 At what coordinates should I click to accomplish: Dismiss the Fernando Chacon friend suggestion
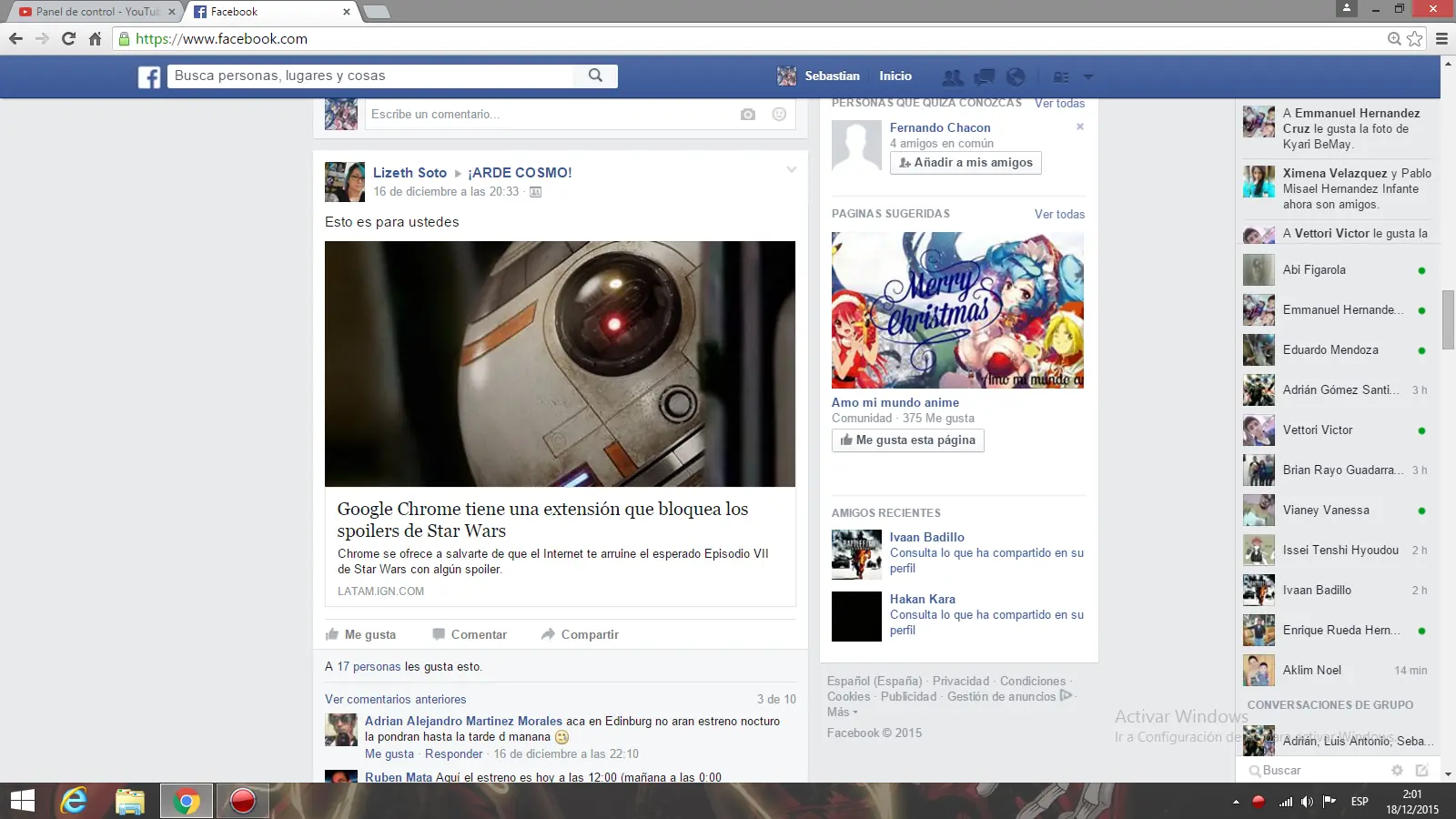(x=1080, y=127)
